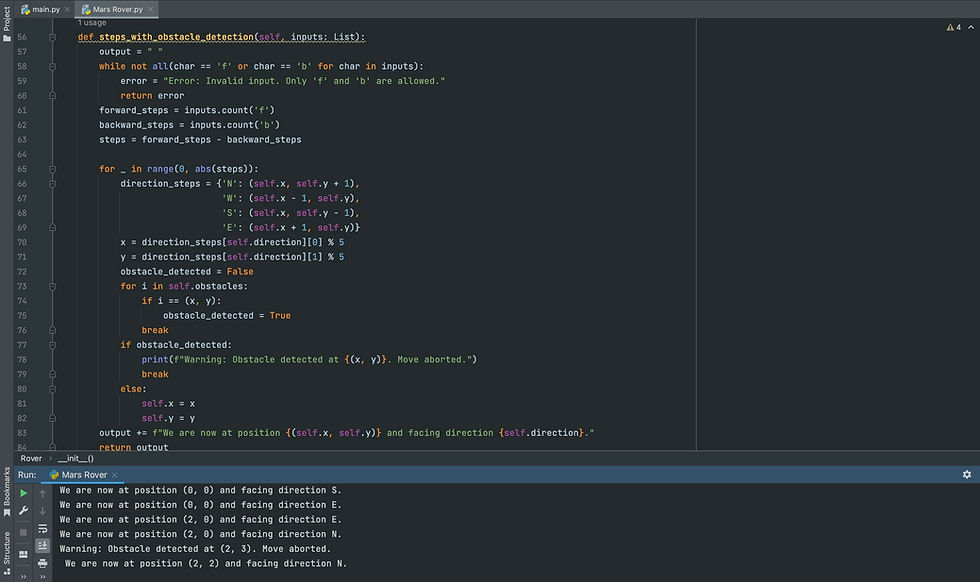Image resolution: width=980 pixels, height=582 pixels.
Task: Collapse the for loop fold at line 65
Action: tap(52, 169)
